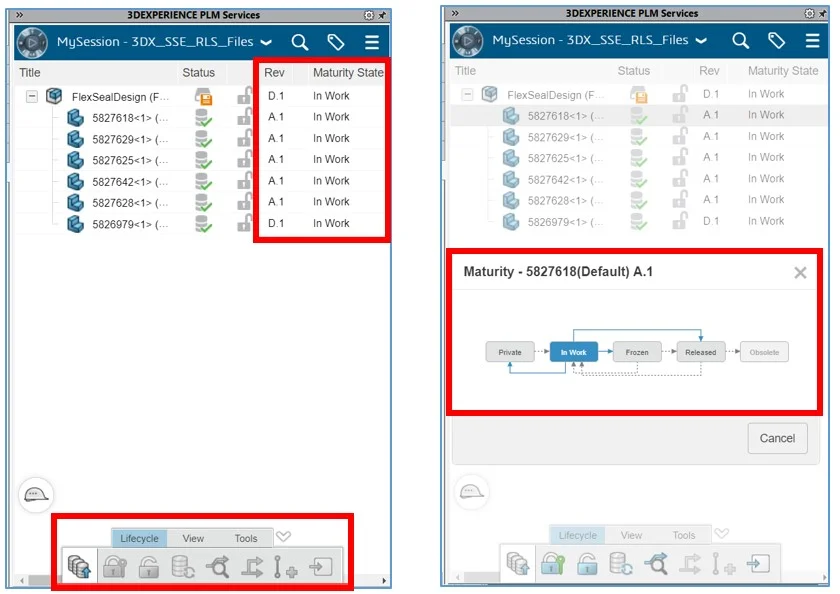The height and width of the screenshot is (594, 840).
Task: Cancel the Maturity dialog
Action: click(777, 438)
